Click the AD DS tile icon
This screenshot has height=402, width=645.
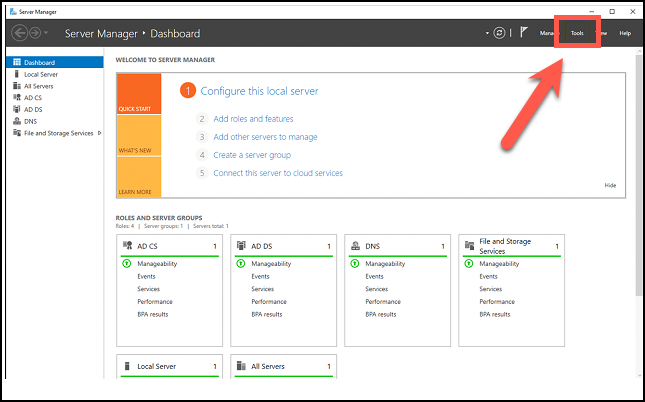click(x=241, y=246)
